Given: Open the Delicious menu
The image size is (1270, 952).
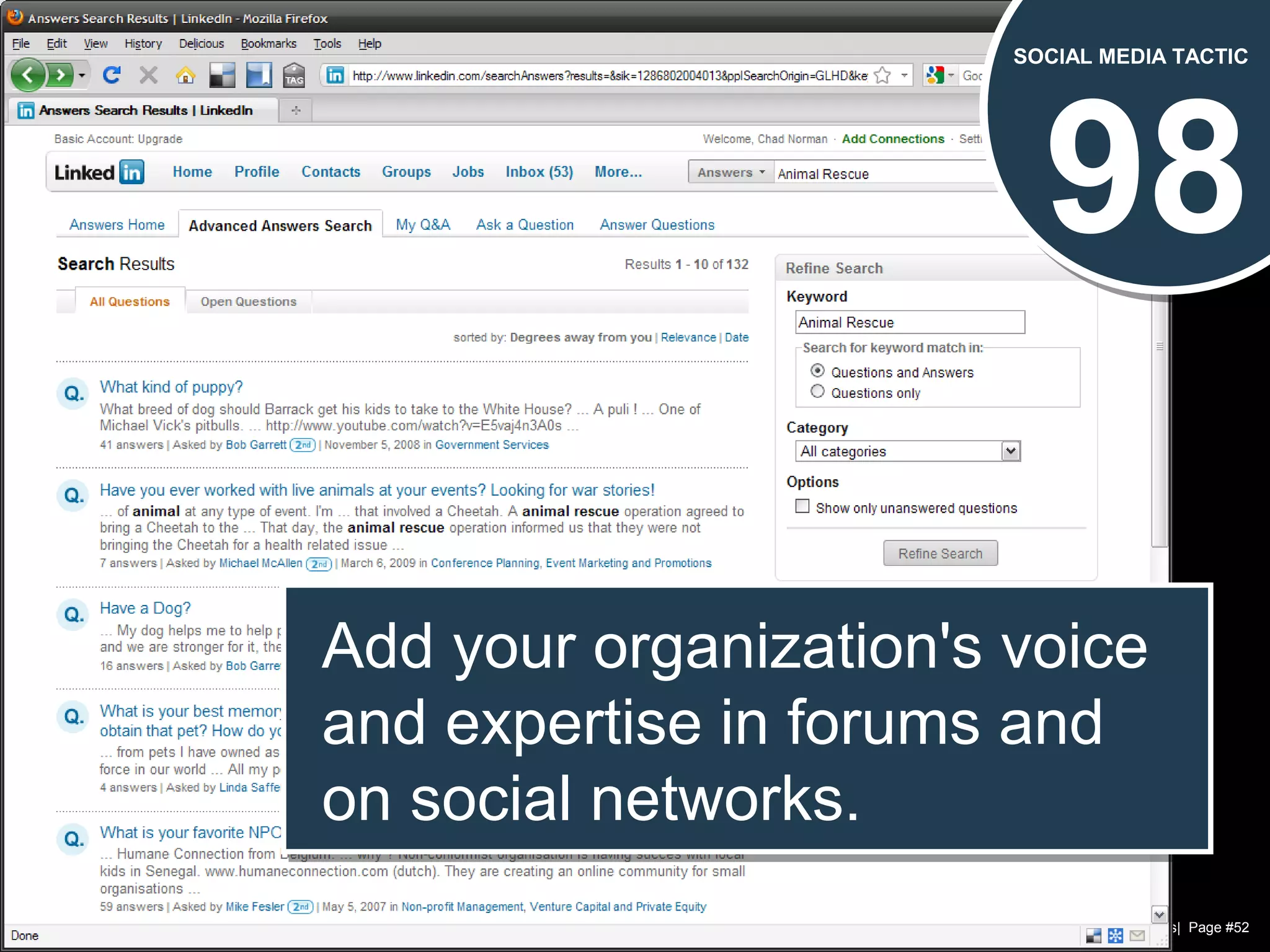Looking at the screenshot, I should [x=202, y=43].
